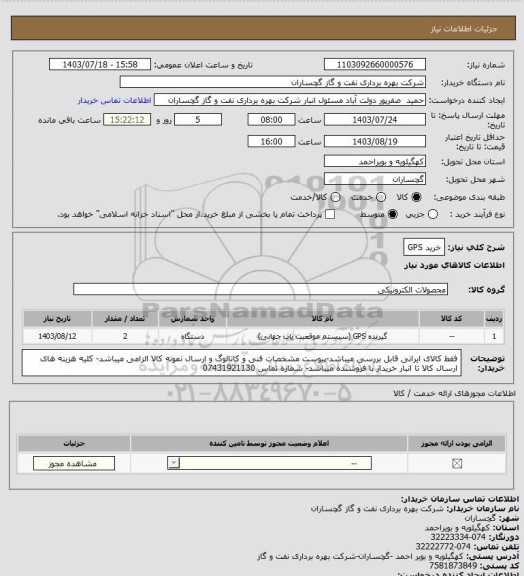Select the کالا radio button
This screenshot has width=524, height=576.
point(416,197)
